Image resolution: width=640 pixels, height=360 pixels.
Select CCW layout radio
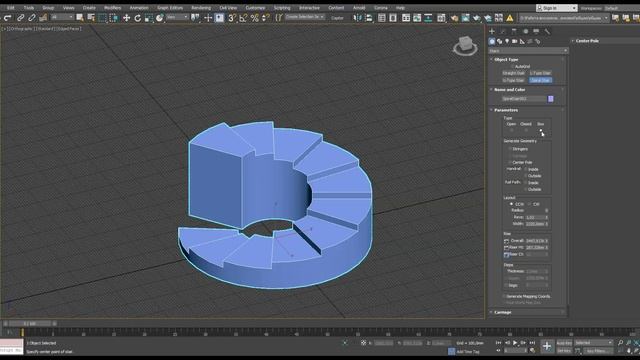point(511,204)
